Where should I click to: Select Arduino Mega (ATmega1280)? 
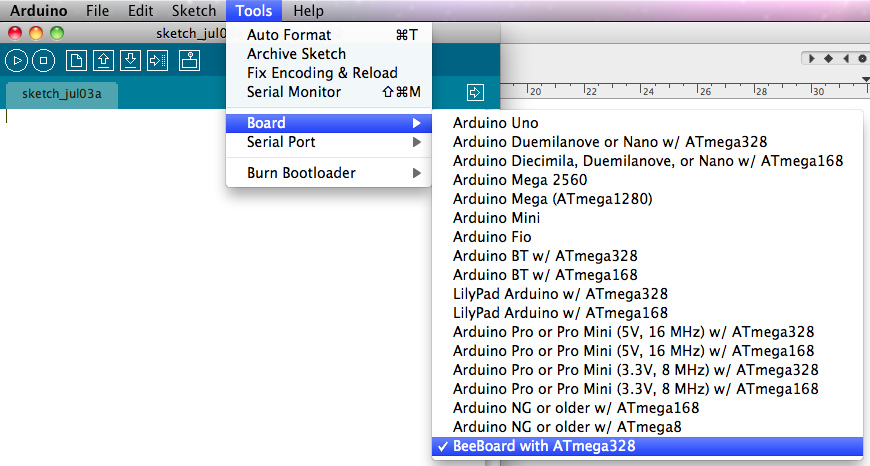click(x=648, y=199)
